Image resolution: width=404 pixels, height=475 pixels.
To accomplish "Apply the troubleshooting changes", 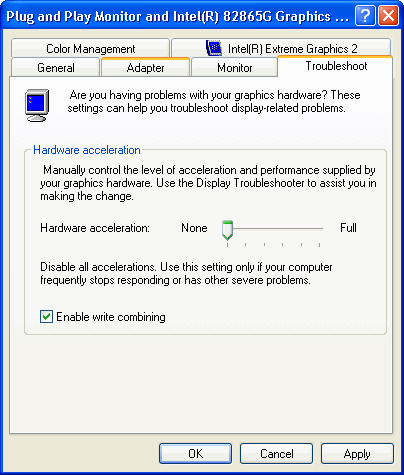I will tap(357, 453).
